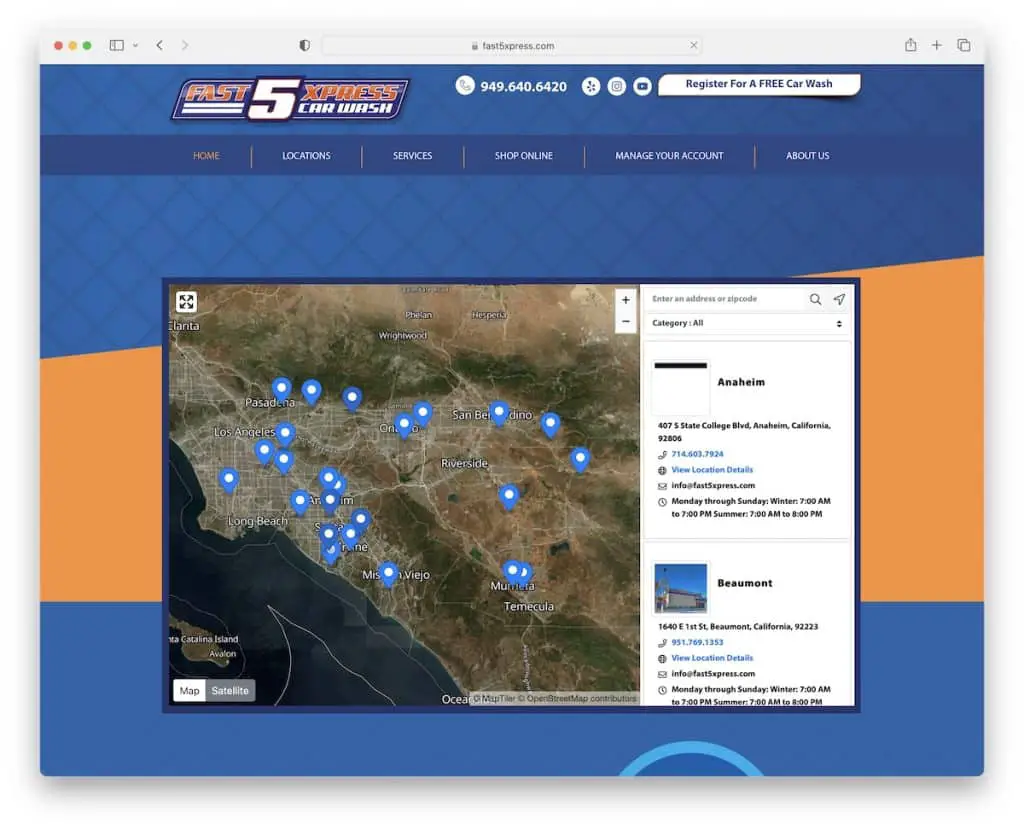1024x829 pixels.
Task: Click the Beaumont location thumbnail photo
Action: pyautogui.click(x=680, y=587)
